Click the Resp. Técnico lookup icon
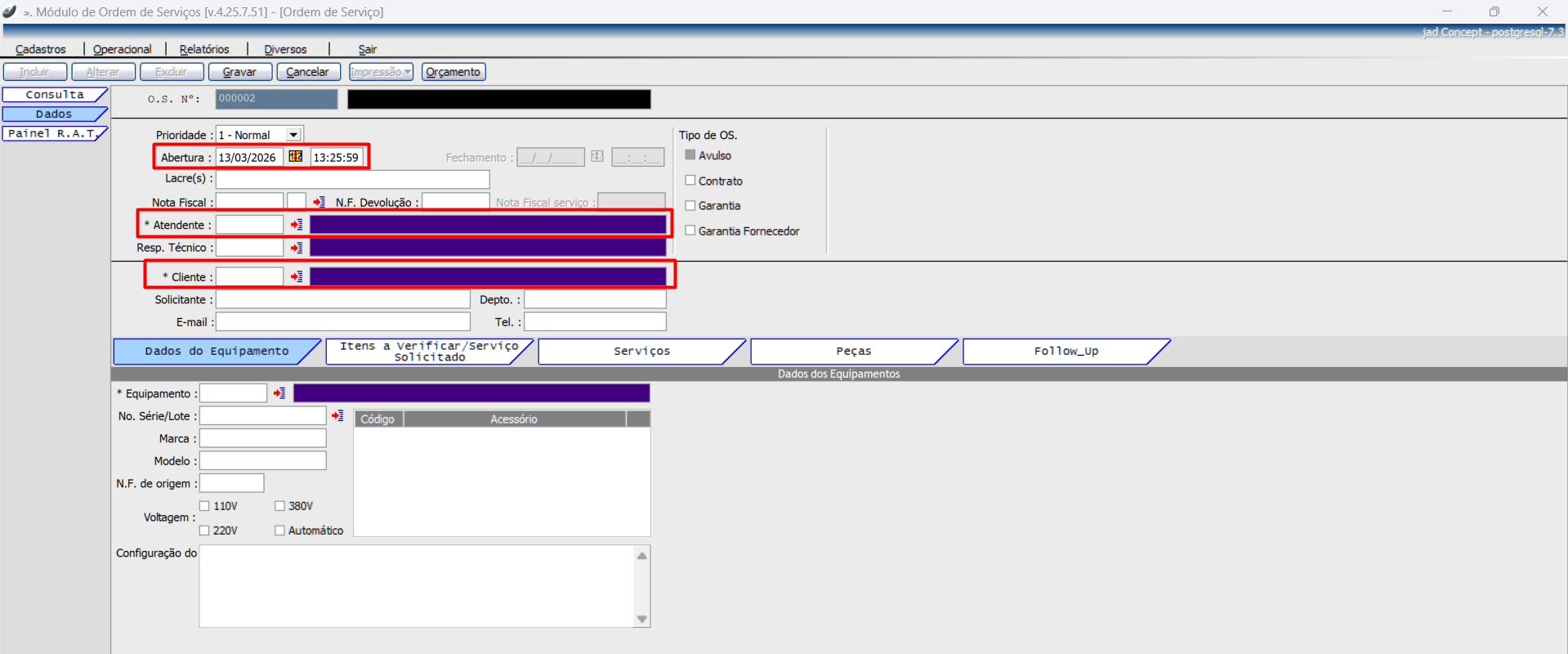This screenshot has width=1568, height=654. [x=297, y=248]
